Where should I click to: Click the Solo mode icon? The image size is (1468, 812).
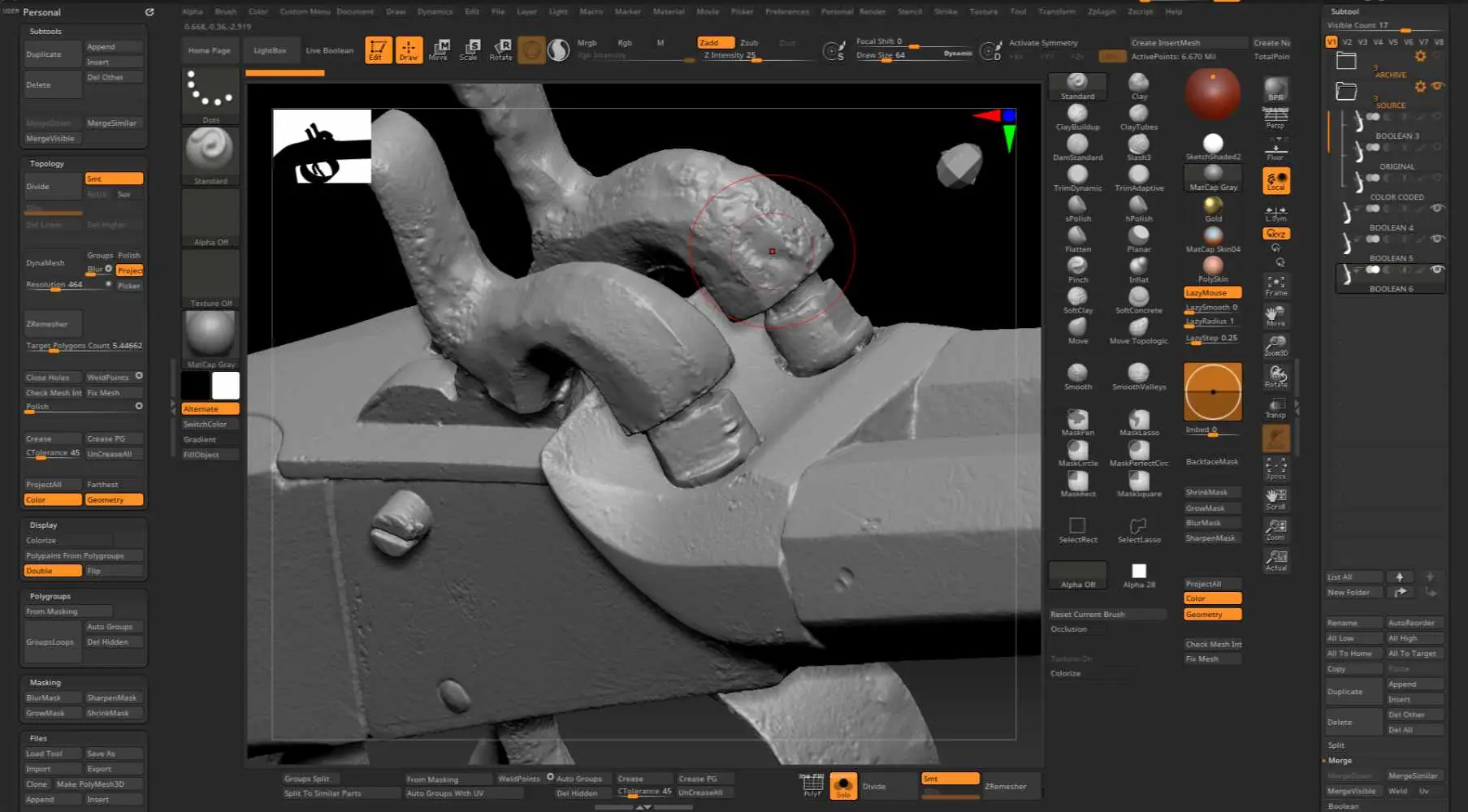point(843,786)
